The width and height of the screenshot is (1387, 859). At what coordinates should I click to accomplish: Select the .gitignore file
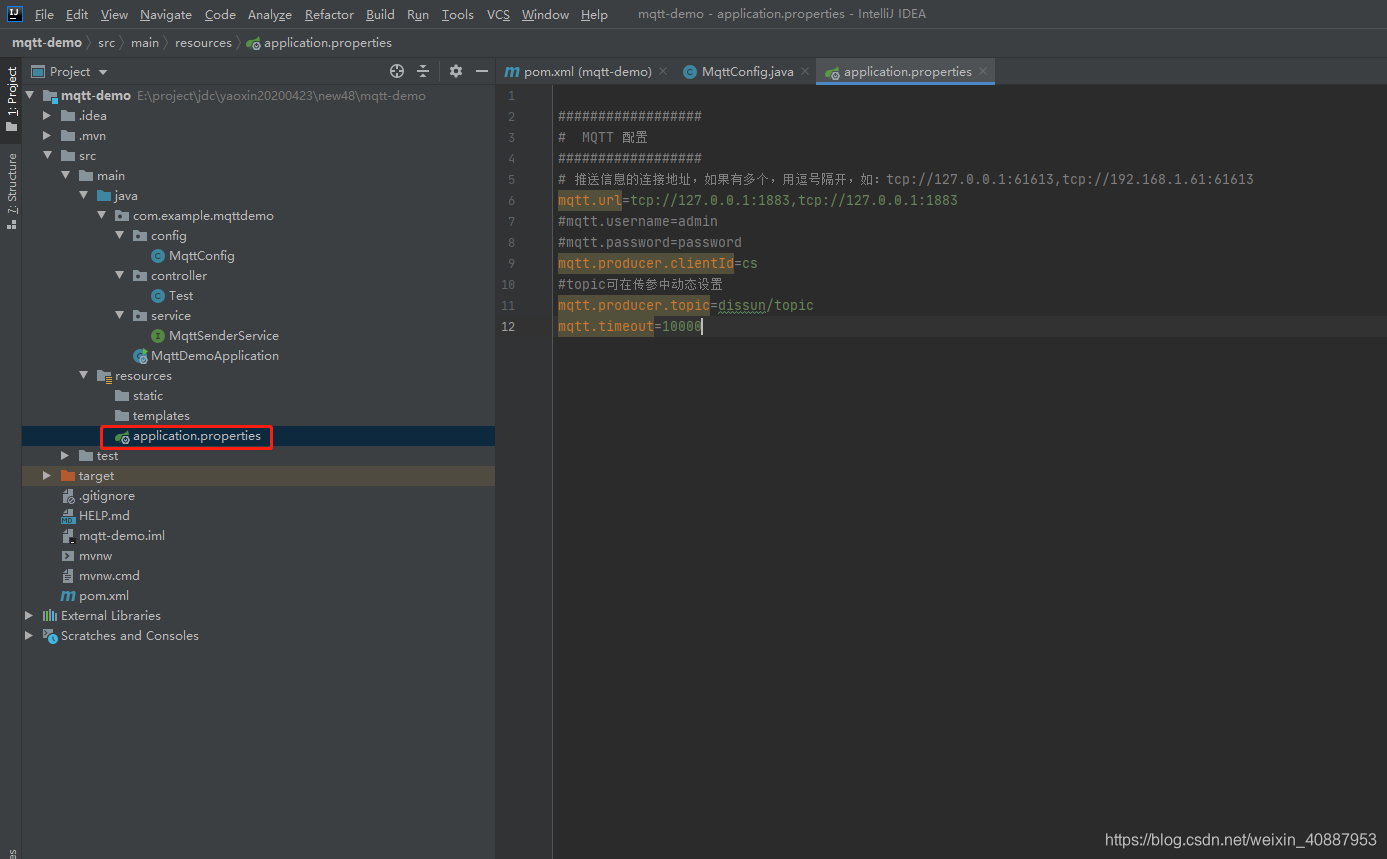click(106, 496)
